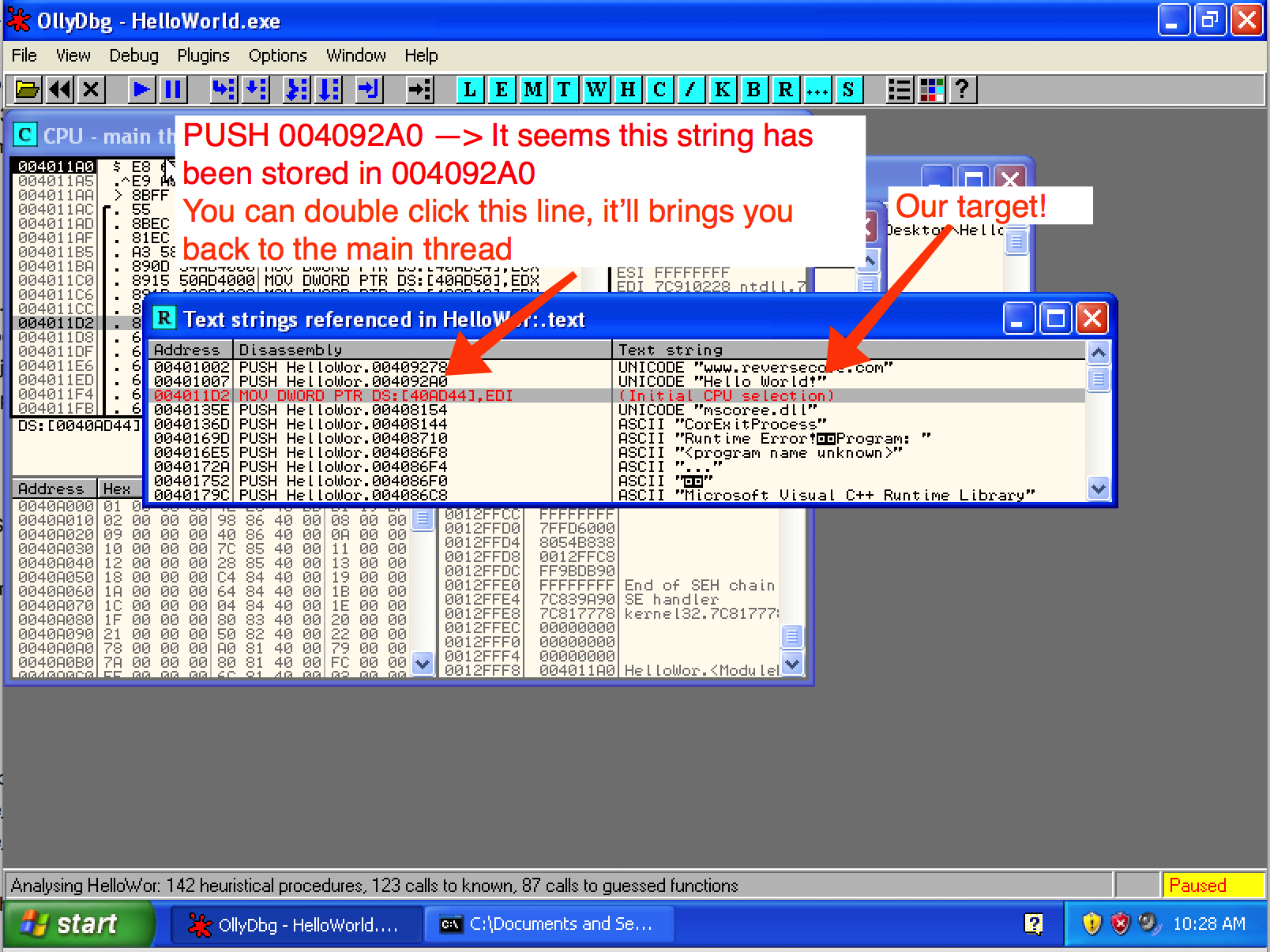Click the Appearance color grid icon

[932, 89]
